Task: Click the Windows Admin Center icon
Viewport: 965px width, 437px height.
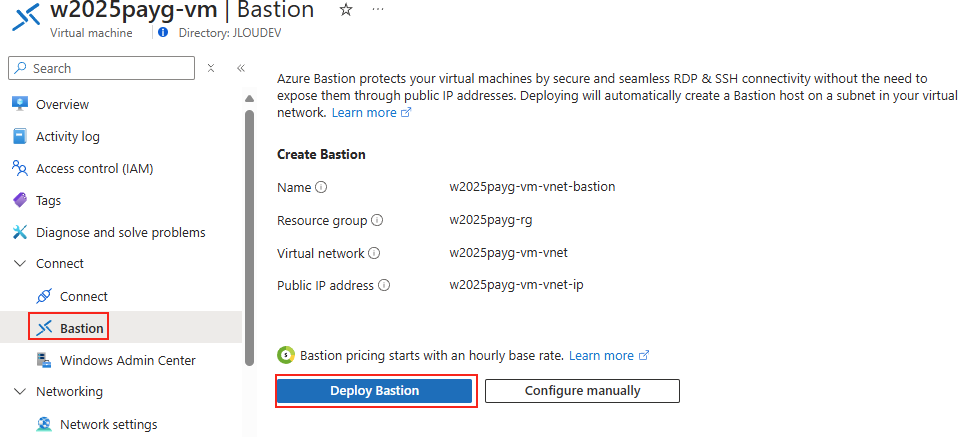Action: click(44, 360)
